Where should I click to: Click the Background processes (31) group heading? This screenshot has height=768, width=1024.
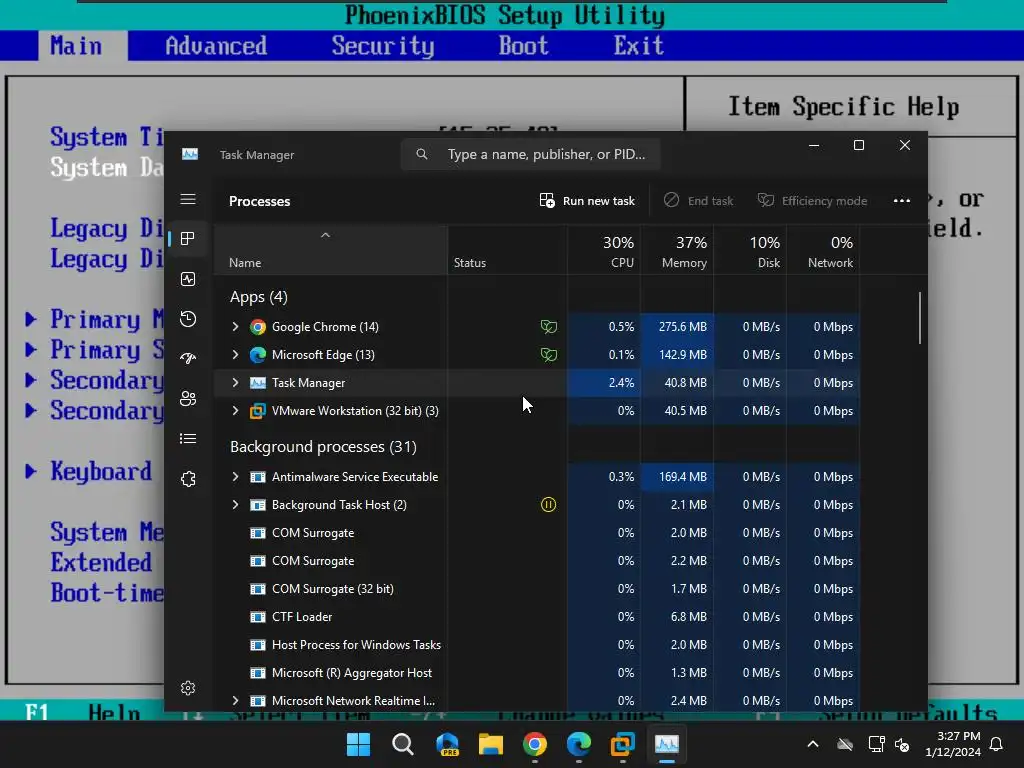323,447
